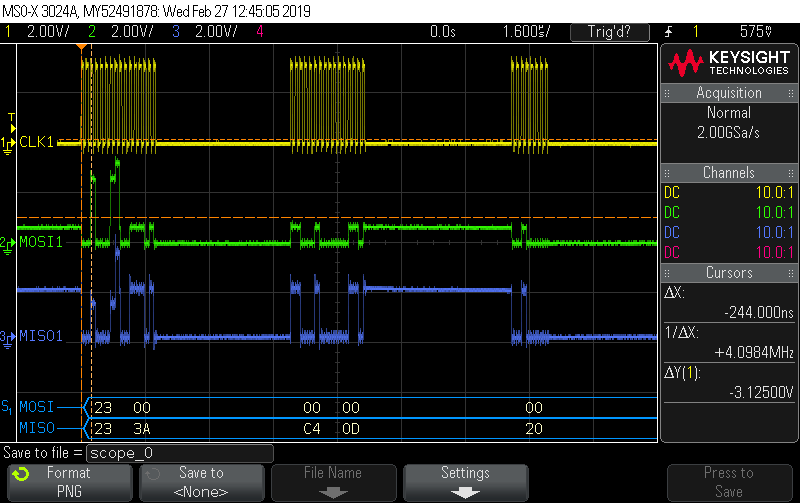Viewport: 800px width, 503px height.
Task: Click the MISO1 channel ground marker
Action: (x=7, y=338)
